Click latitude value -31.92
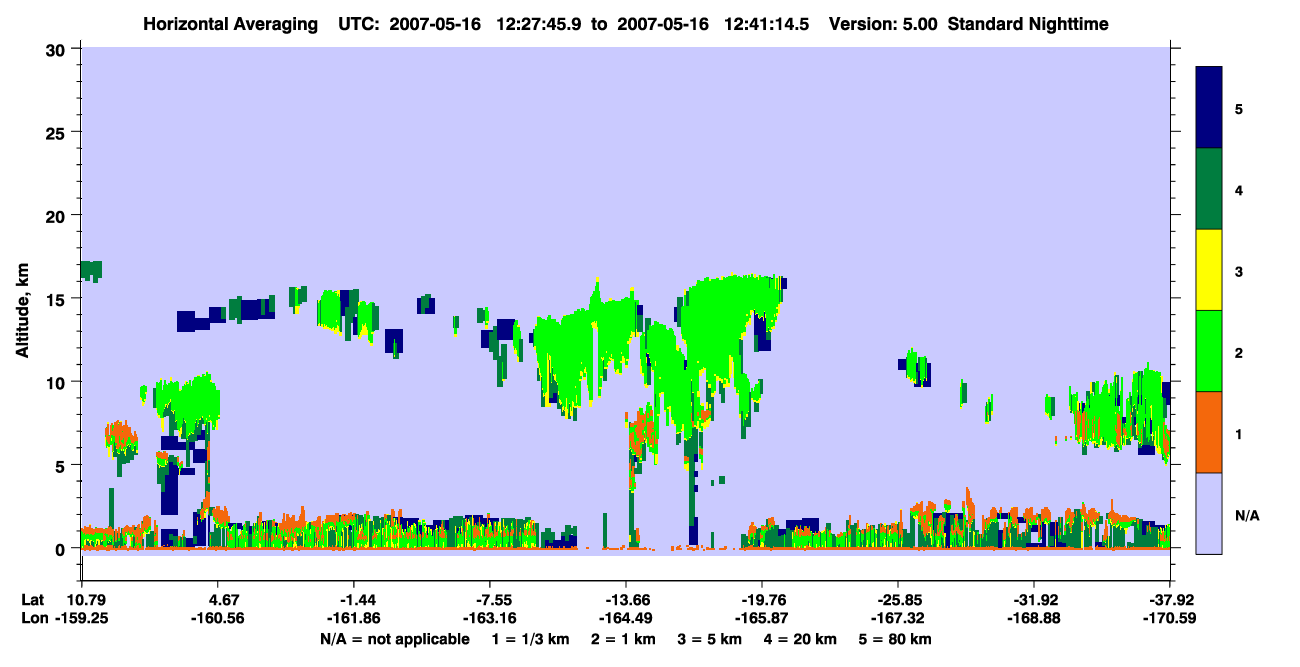Viewport: 1300px width, 667px height. coord(1033,600)
